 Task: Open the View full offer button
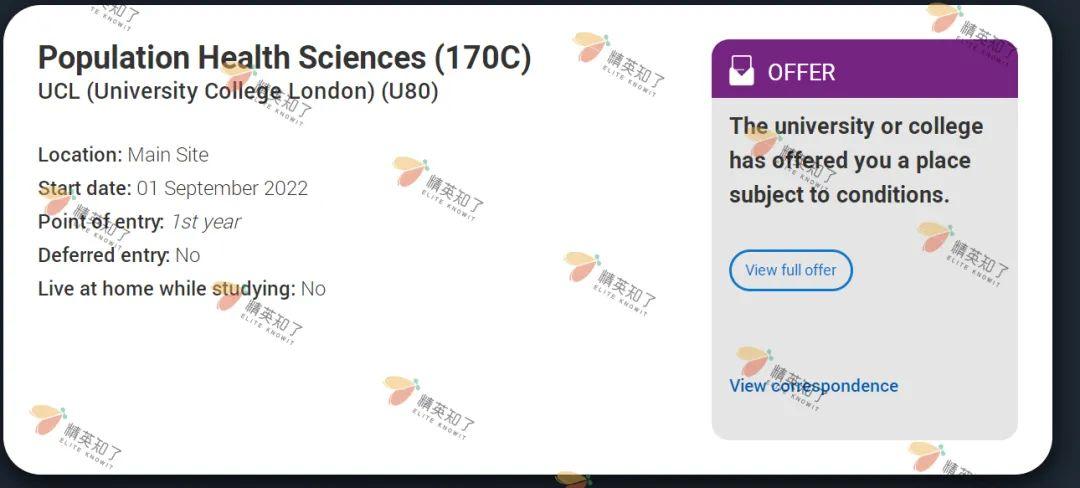(790, 270)
